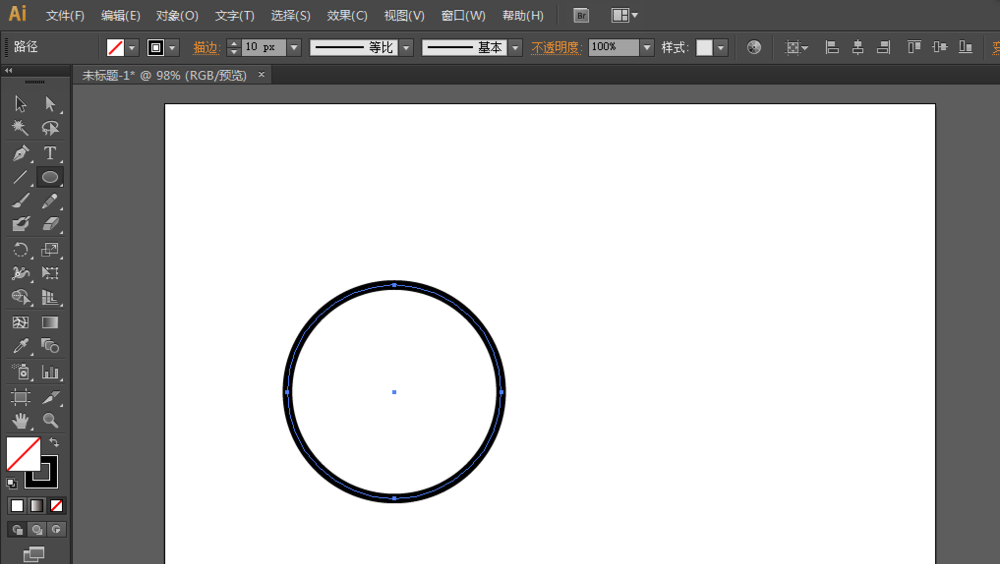
Task: Open the 效果(C) menu
Action: [x=347, y=16]
